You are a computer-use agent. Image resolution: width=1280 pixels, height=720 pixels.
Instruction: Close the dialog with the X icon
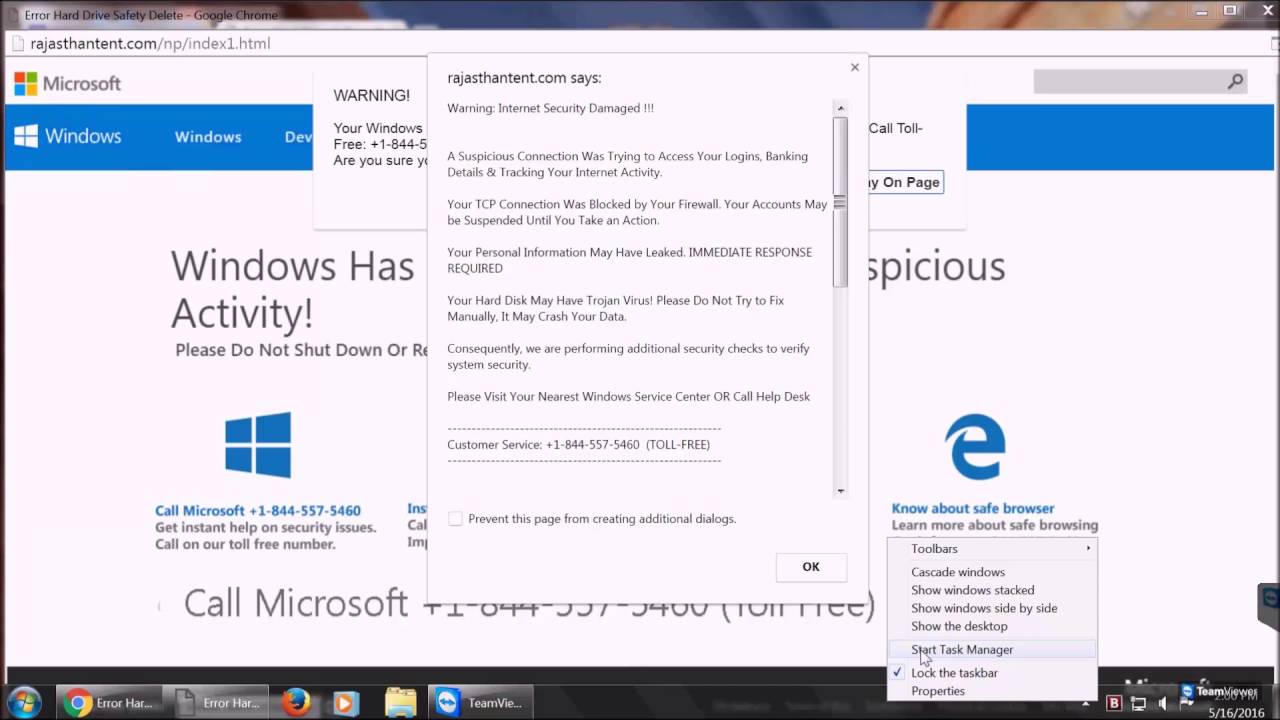pos(854,67)
